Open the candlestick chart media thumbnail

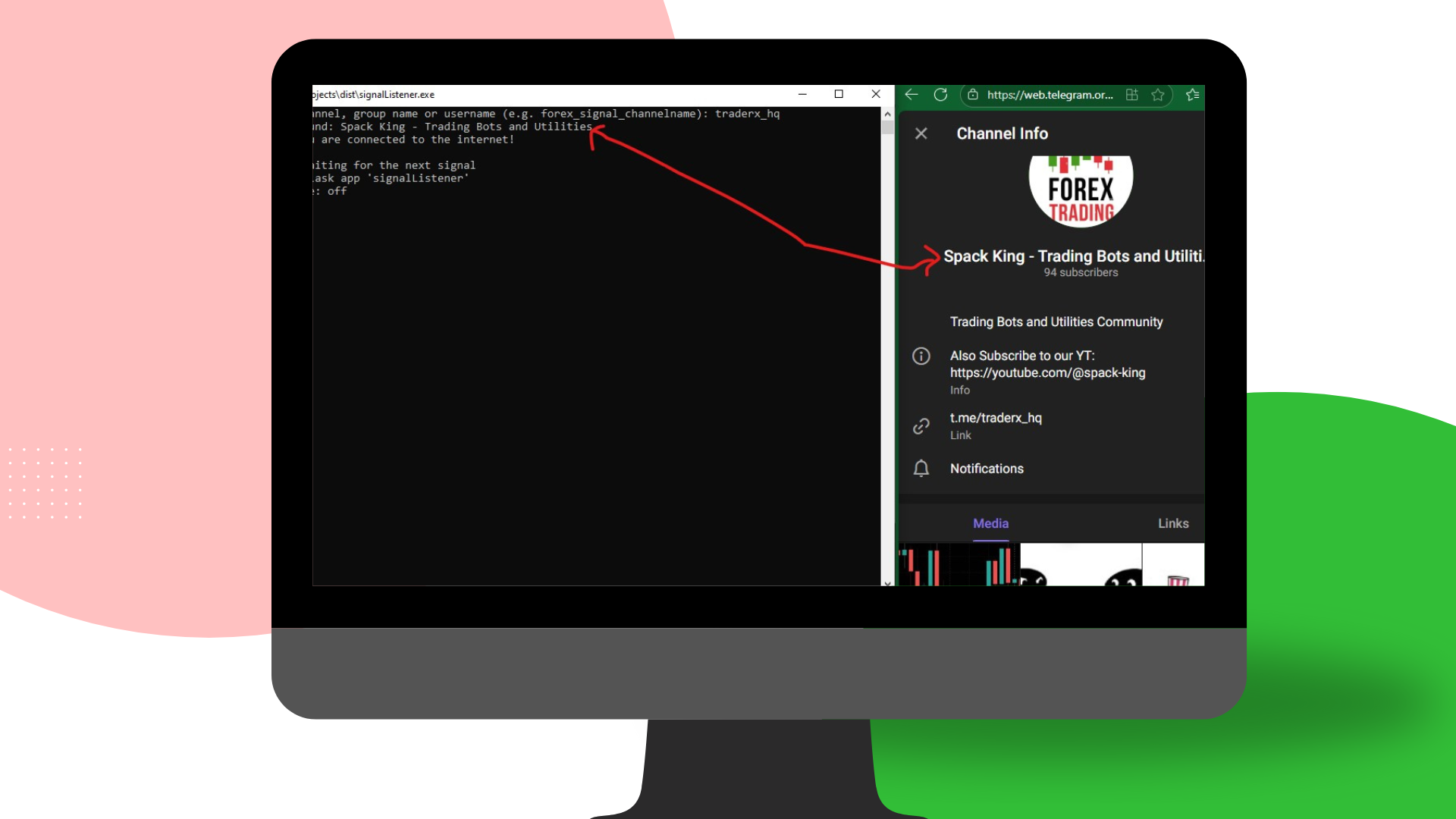(959, 565)
